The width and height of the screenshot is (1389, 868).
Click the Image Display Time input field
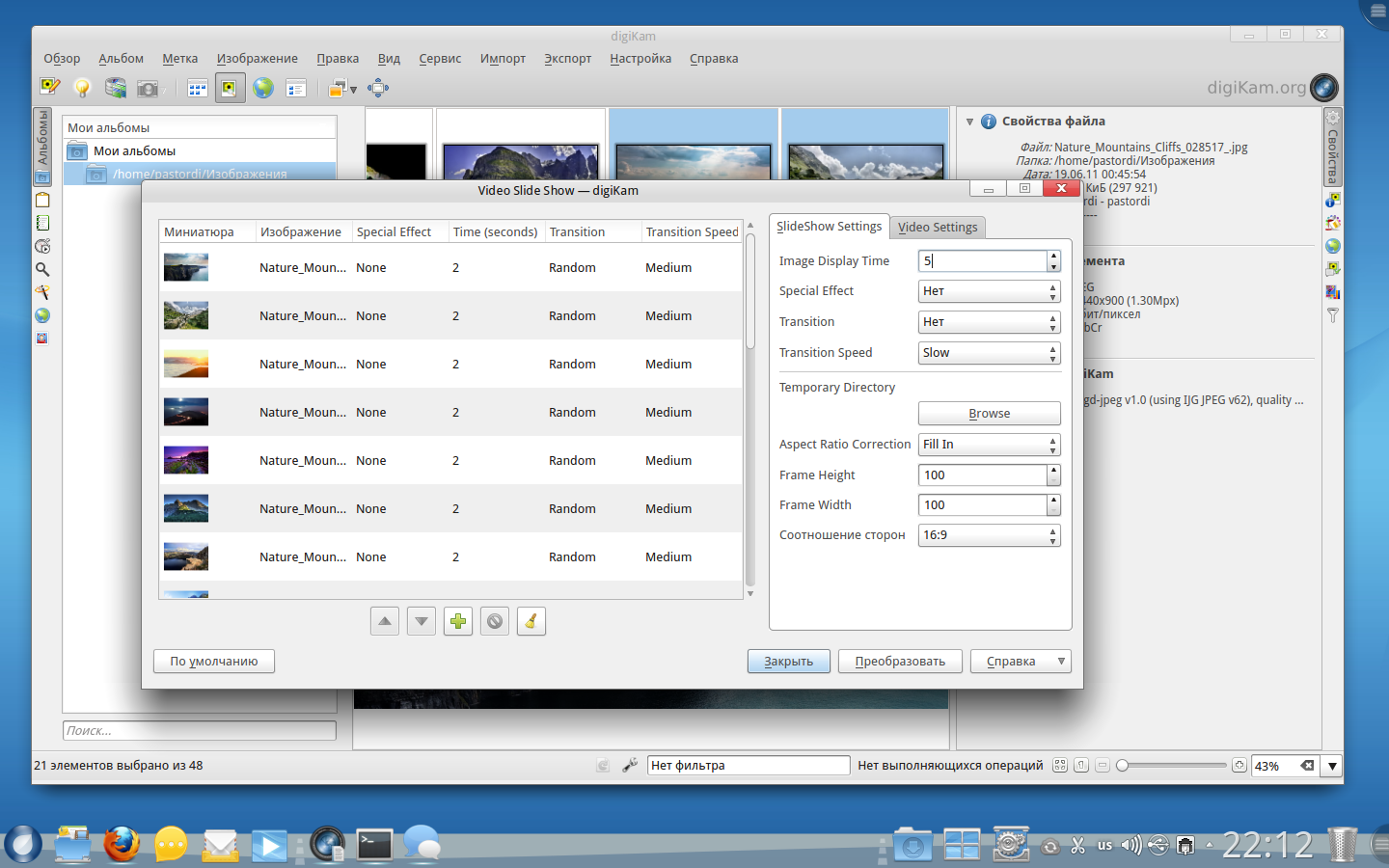(982, 261)
